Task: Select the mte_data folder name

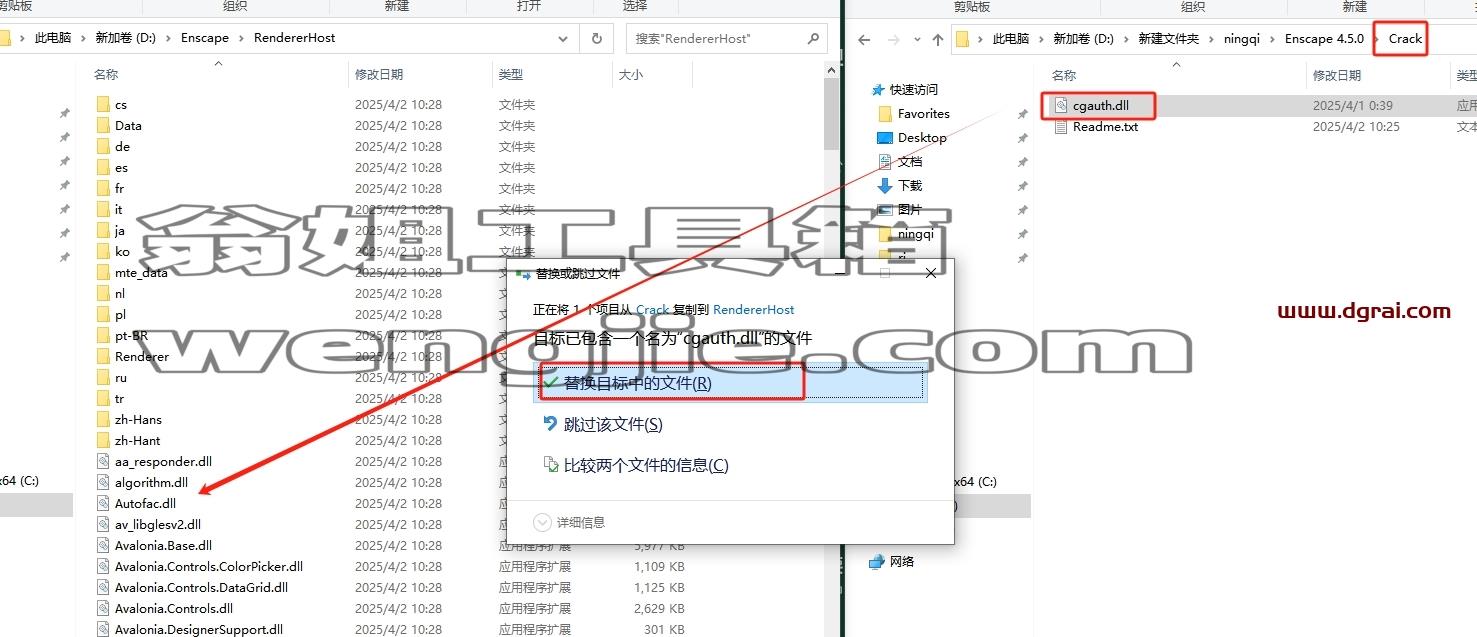Action: pyautogui.click(x=141, y=272)
